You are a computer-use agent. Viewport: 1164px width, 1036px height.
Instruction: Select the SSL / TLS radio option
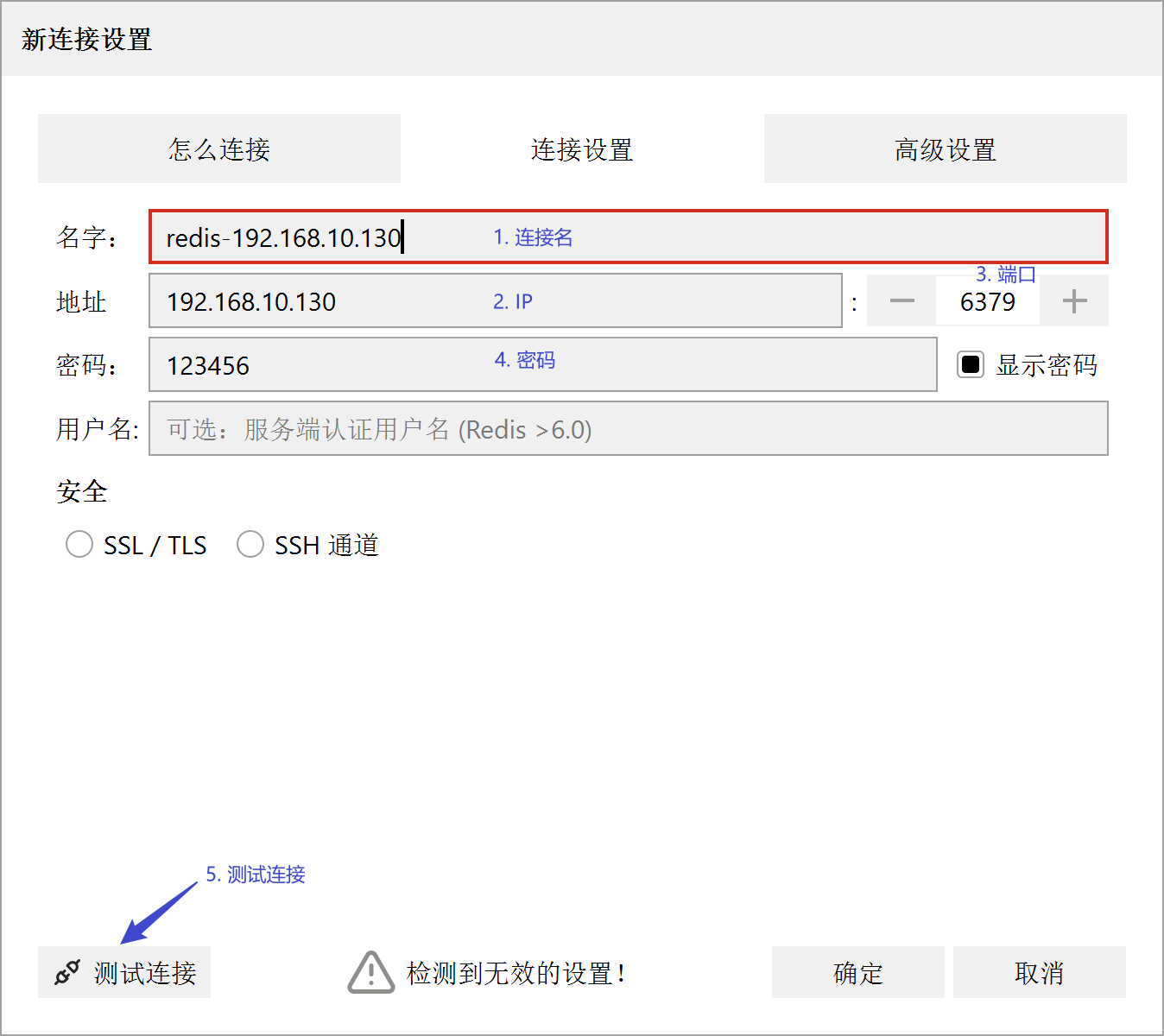[79, 545]
